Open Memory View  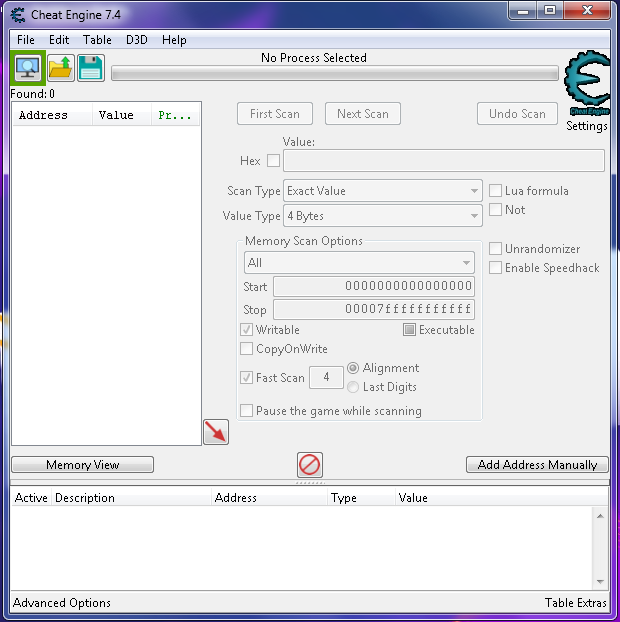coord(83,465)
